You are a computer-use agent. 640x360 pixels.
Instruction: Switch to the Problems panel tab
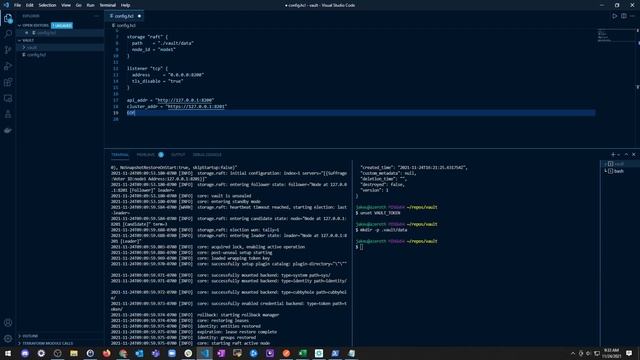[146, 155]
